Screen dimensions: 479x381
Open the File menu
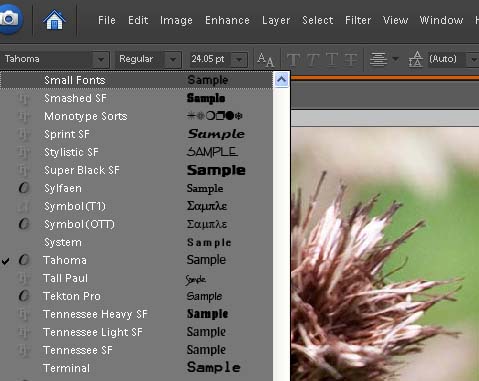107,20
